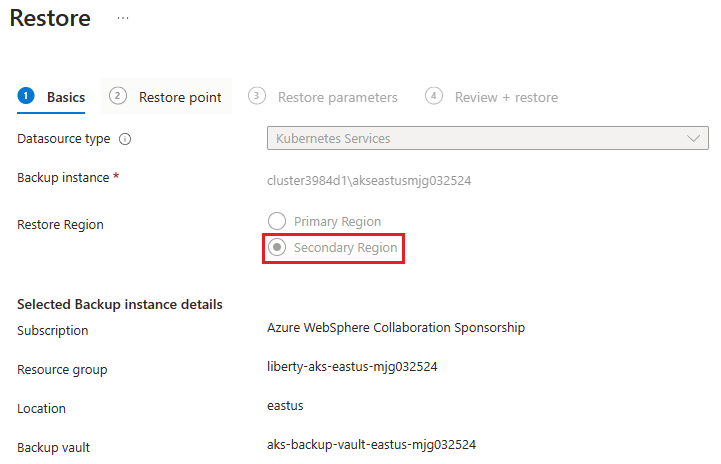Go to the Restore parameters tab
The width and height of the screenshot is (721, 464).
[x=323, y=97]
